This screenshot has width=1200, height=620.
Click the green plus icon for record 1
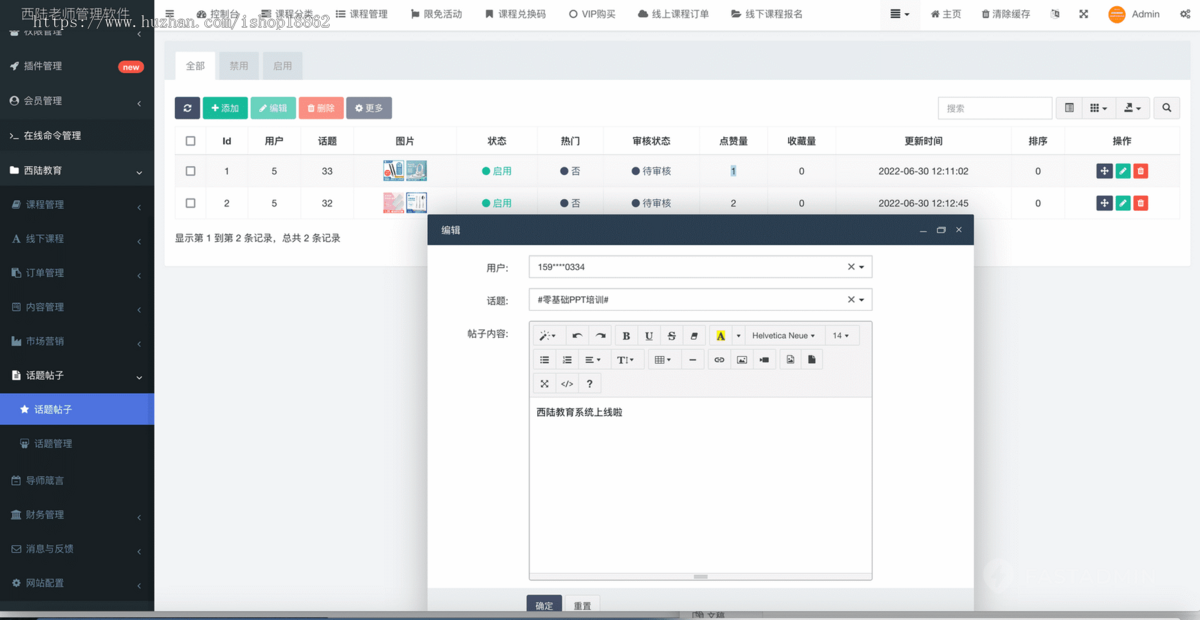(x=1104, y=171)
